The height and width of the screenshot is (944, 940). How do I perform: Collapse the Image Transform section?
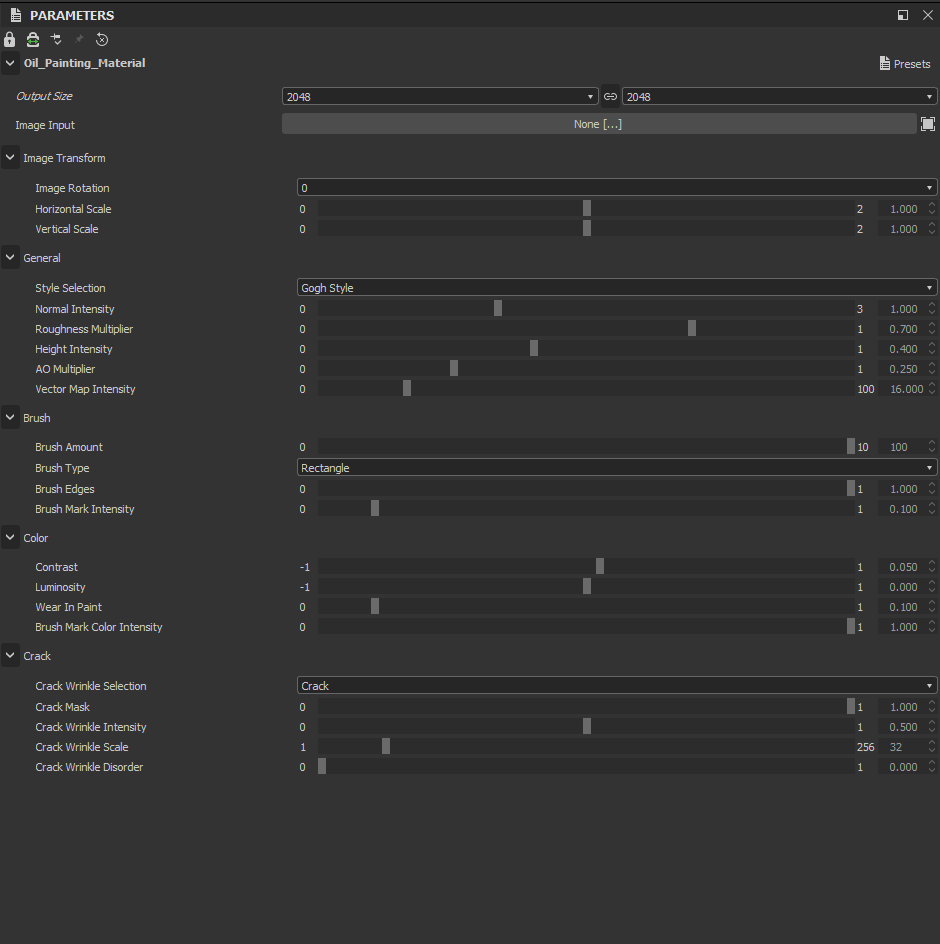(10, 158)
